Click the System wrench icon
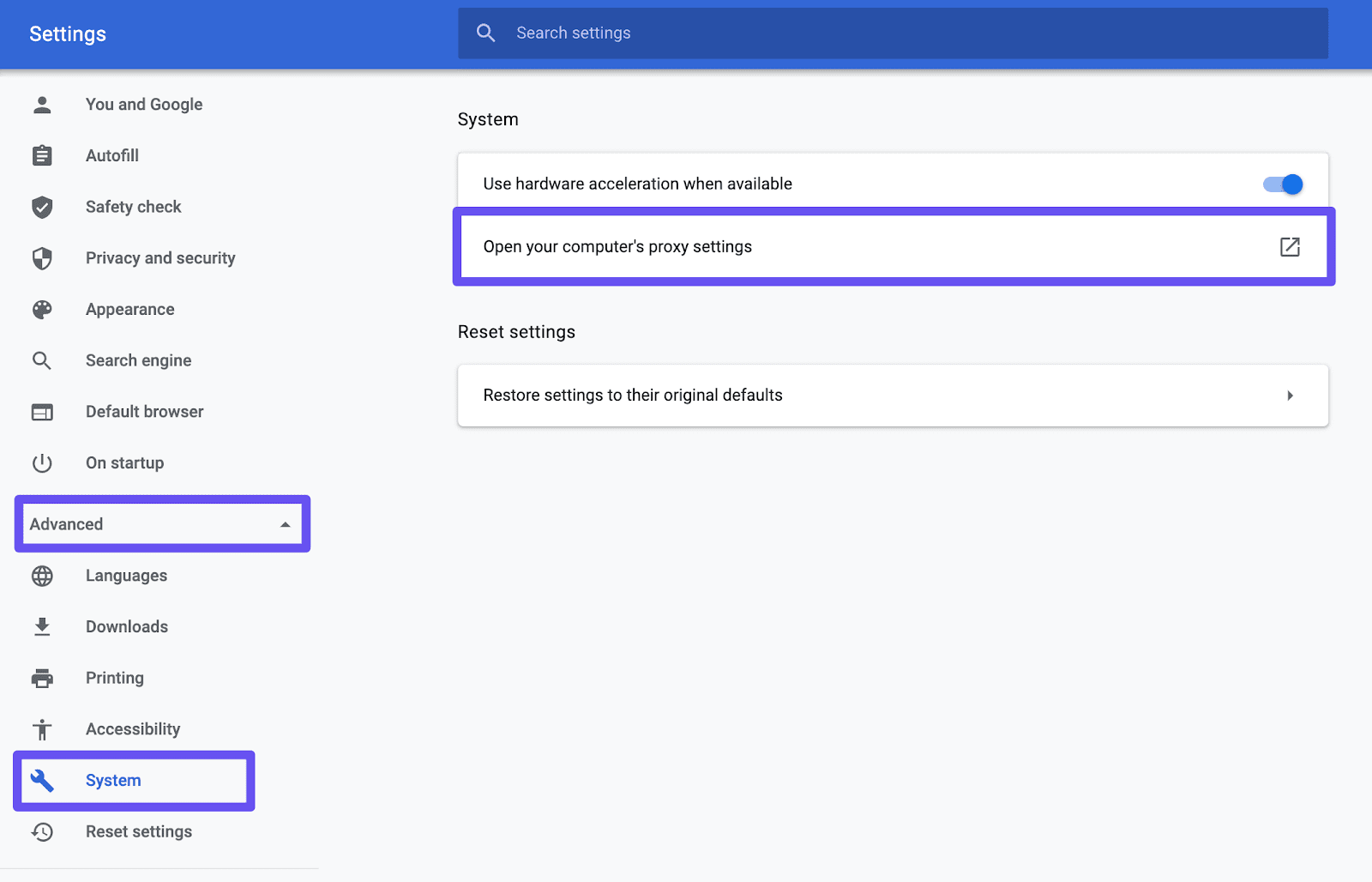 click(x=41, y=780)
